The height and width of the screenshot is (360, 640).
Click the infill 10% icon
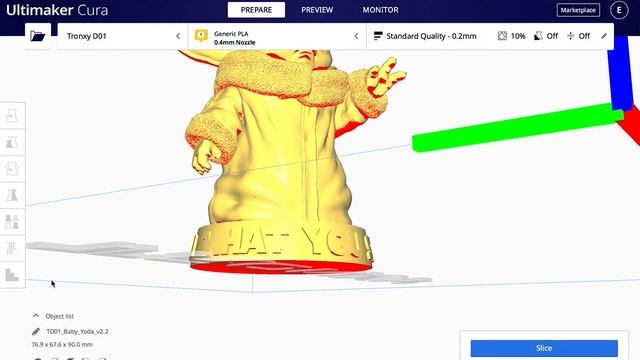502,36
